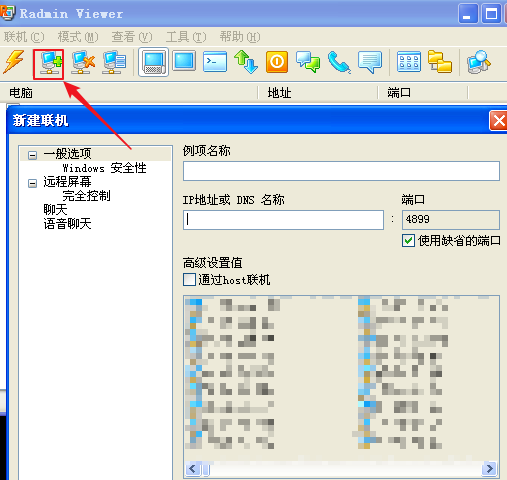Select 完全控制 tree item
The width and height of the screenshot is (507, 480).
point(86,196)
